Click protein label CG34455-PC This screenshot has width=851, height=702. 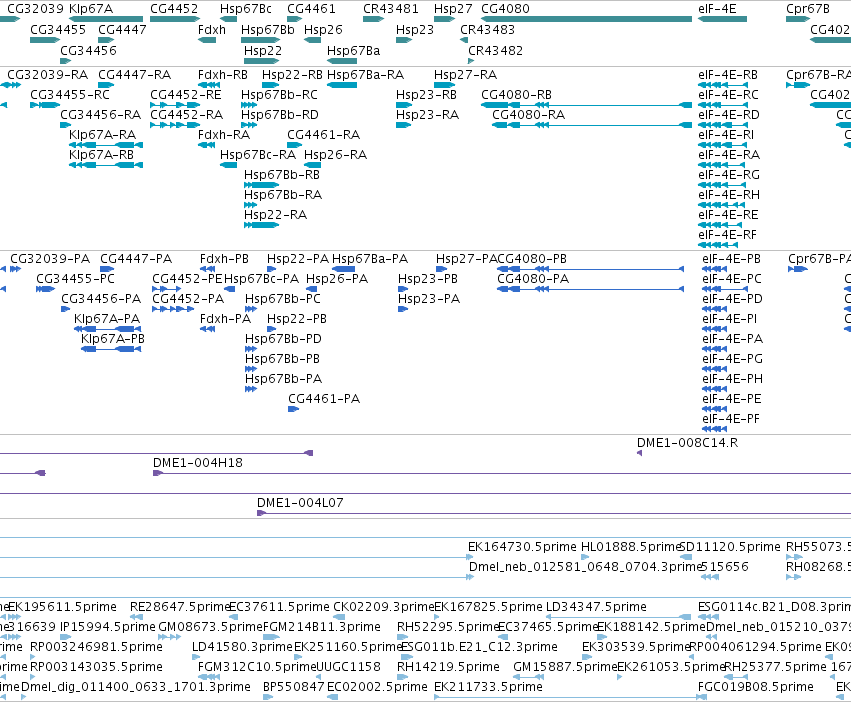[75, 279]
